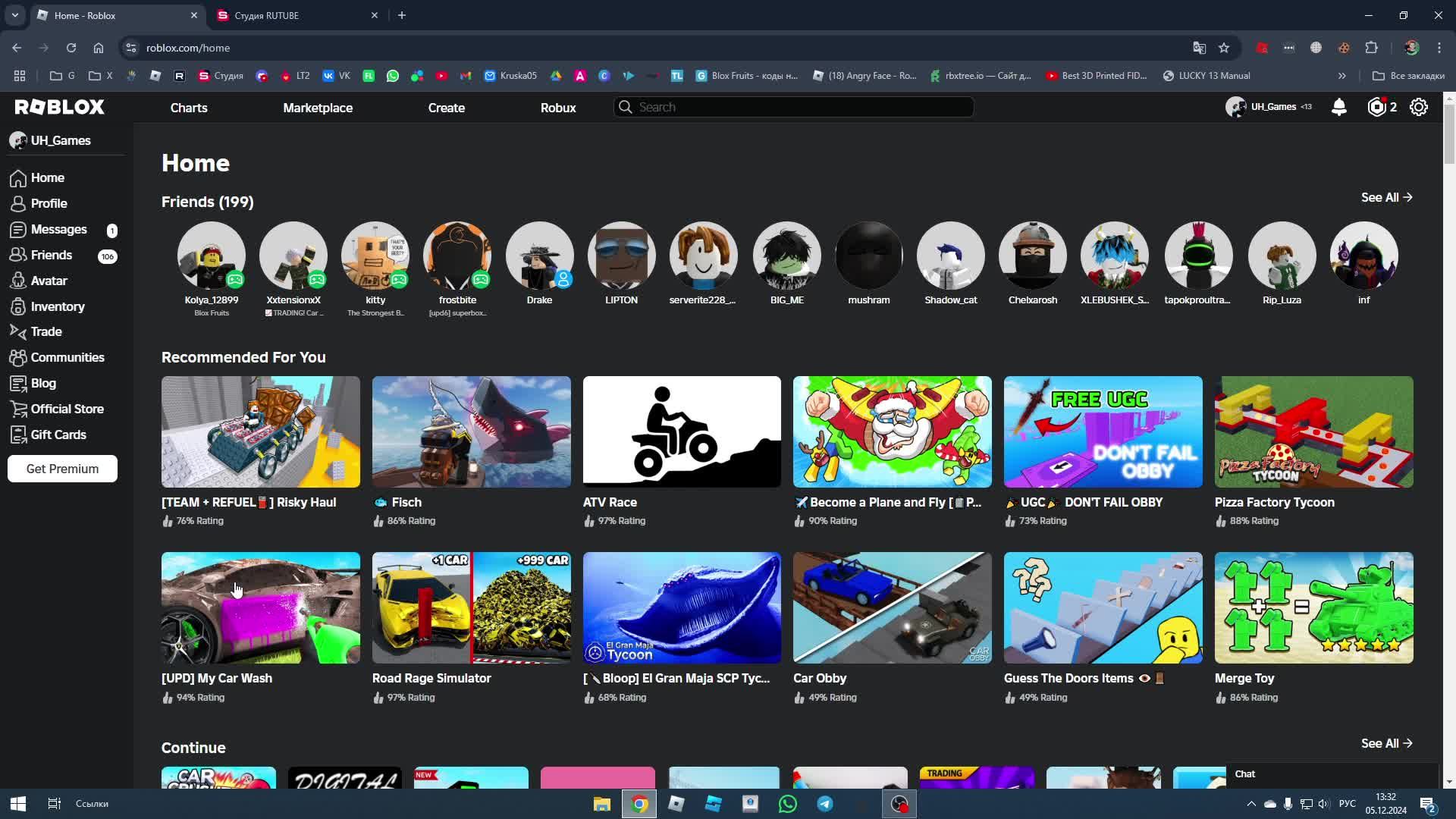This screenshot has width=1456, height=819.
Task: Open the Car Obby game thumbnail
Action: [893, 607]
